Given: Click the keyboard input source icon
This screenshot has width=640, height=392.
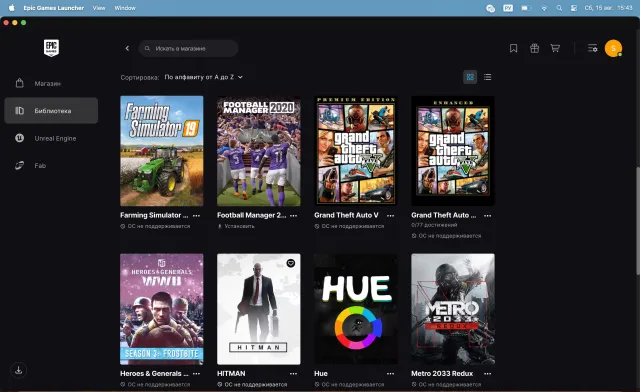Looking at the screenshot, I should (508, 8).
